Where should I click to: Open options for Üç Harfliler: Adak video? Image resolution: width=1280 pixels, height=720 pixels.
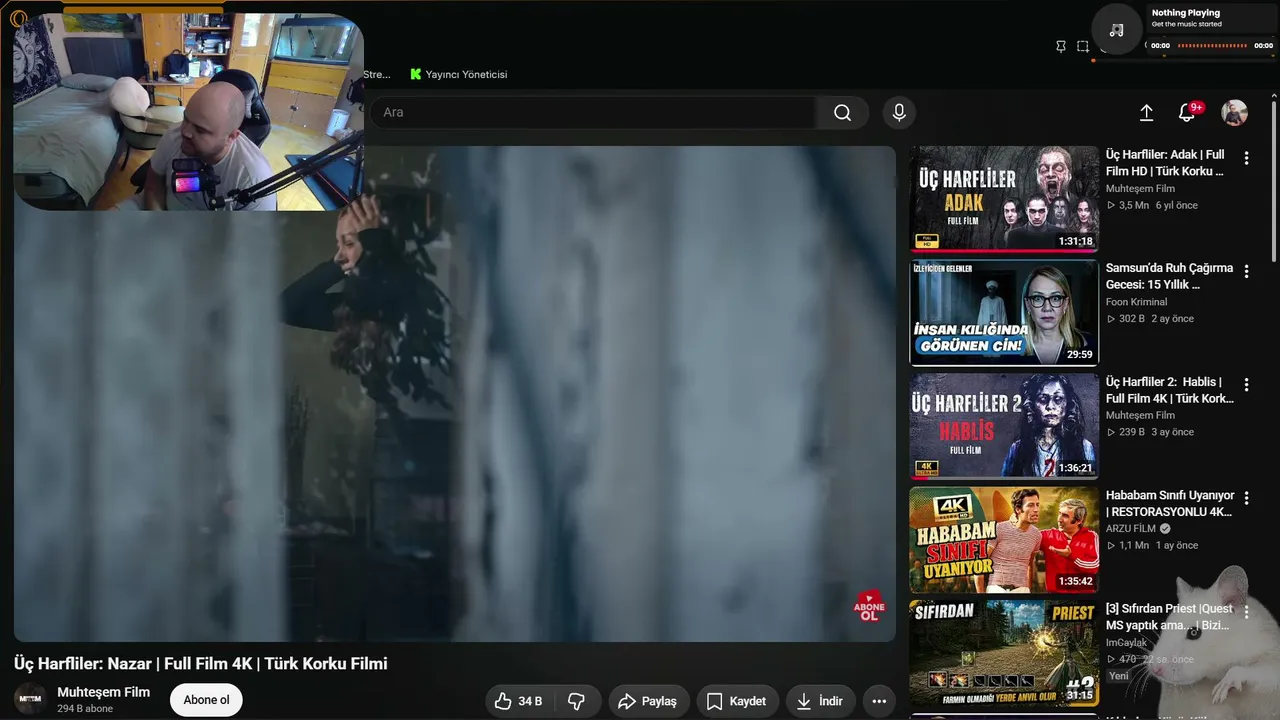click(1246, 158)
